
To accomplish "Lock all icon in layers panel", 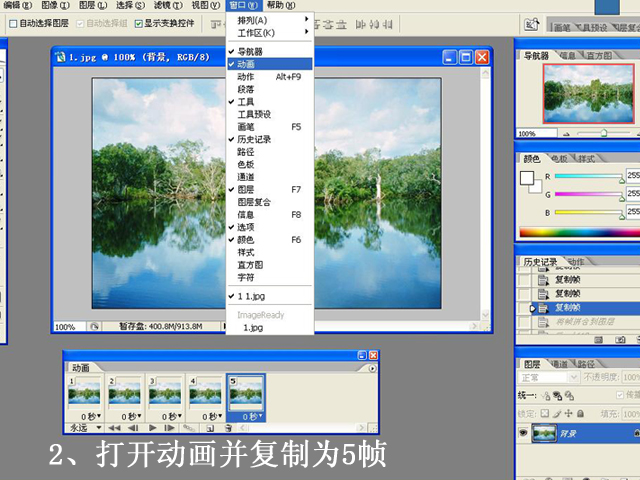I will click(x=580, y=413).
